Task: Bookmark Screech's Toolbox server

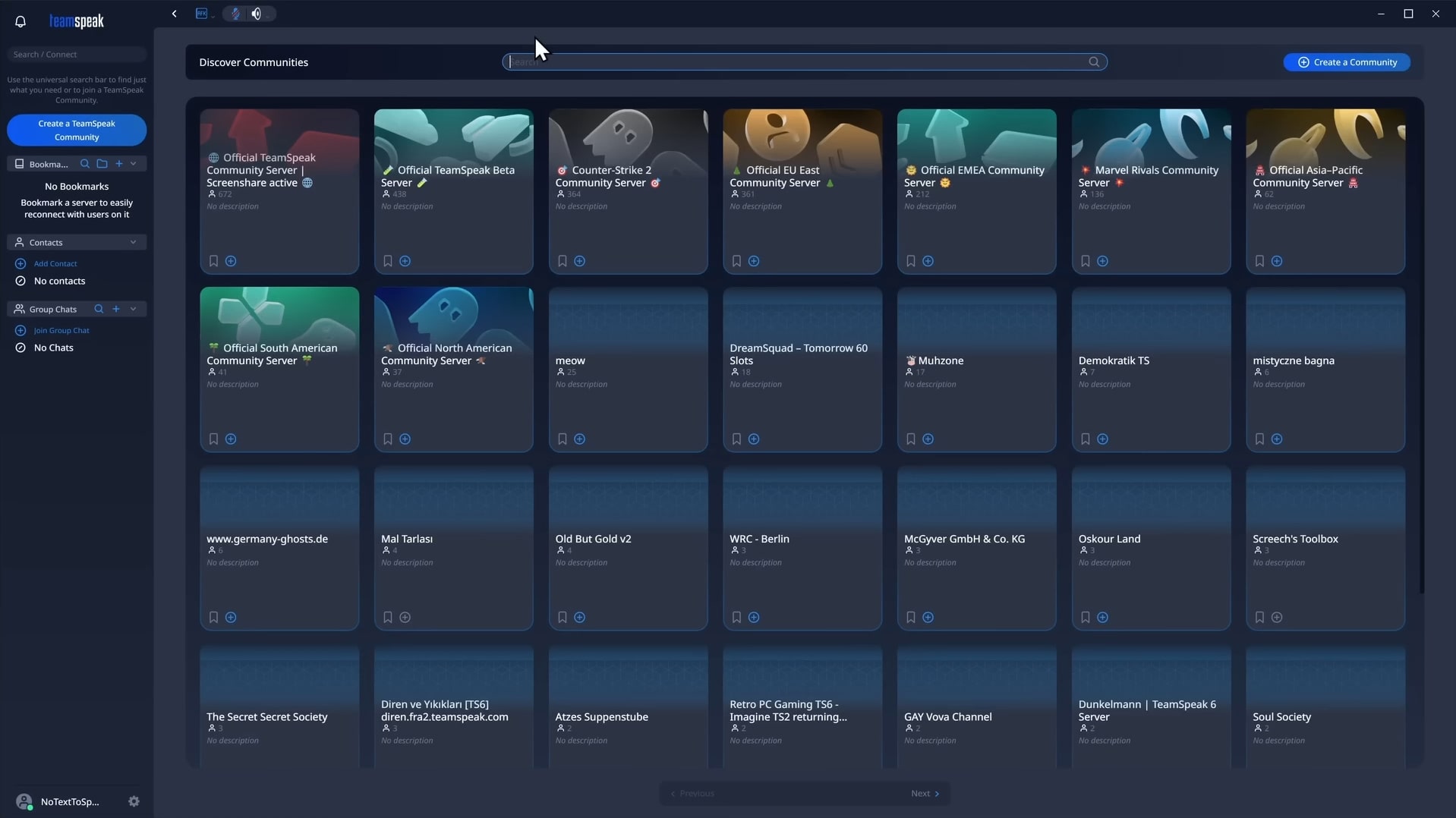Action: pyautogui.click(x=1259, y=618)
